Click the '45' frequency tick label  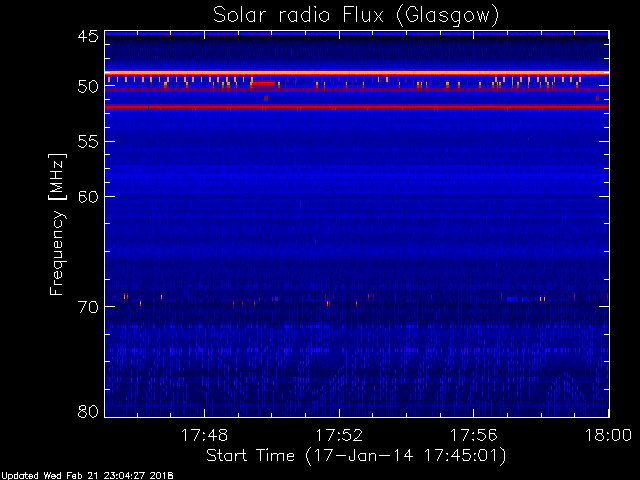[88, 36]
